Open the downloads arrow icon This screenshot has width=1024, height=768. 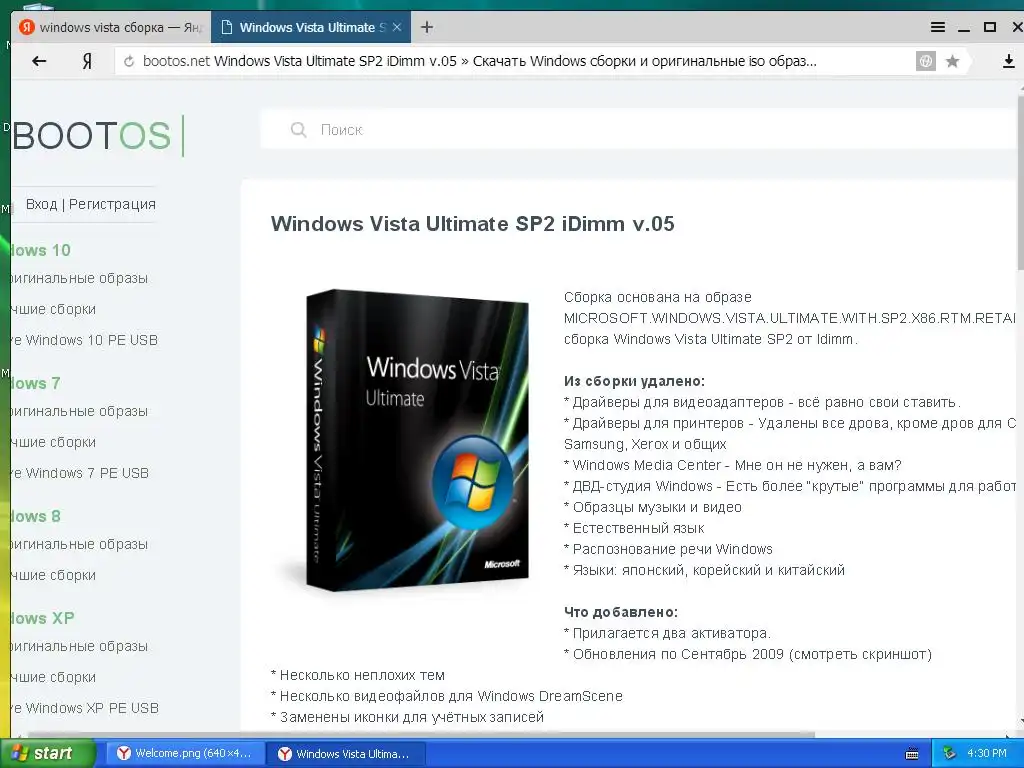tap(1008, 61)
